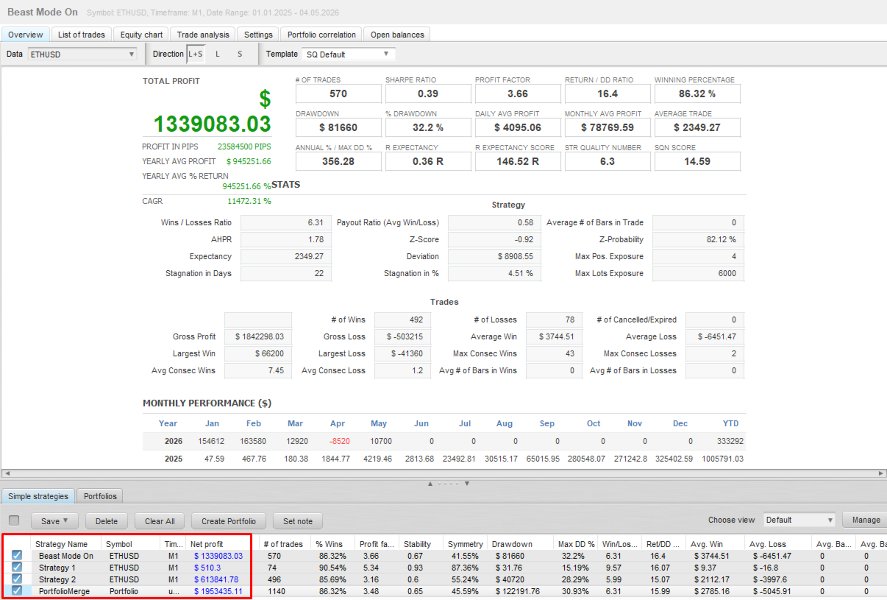Click the horizontal scrollbar right arrow

coord(881,473)
